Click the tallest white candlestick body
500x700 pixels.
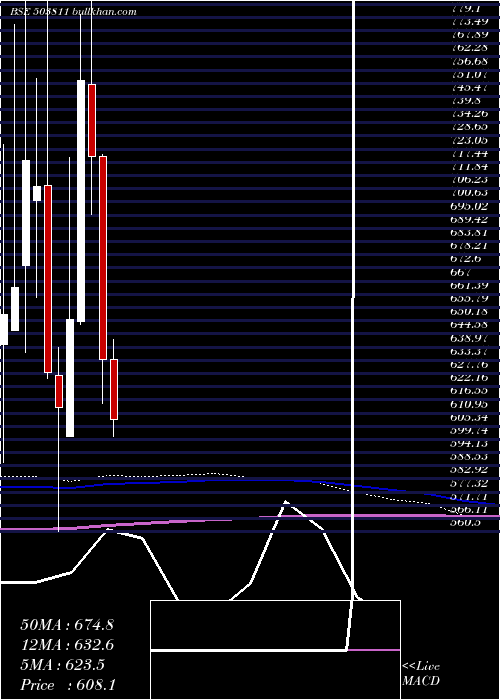pyautogui.click(x=81, y=201)
